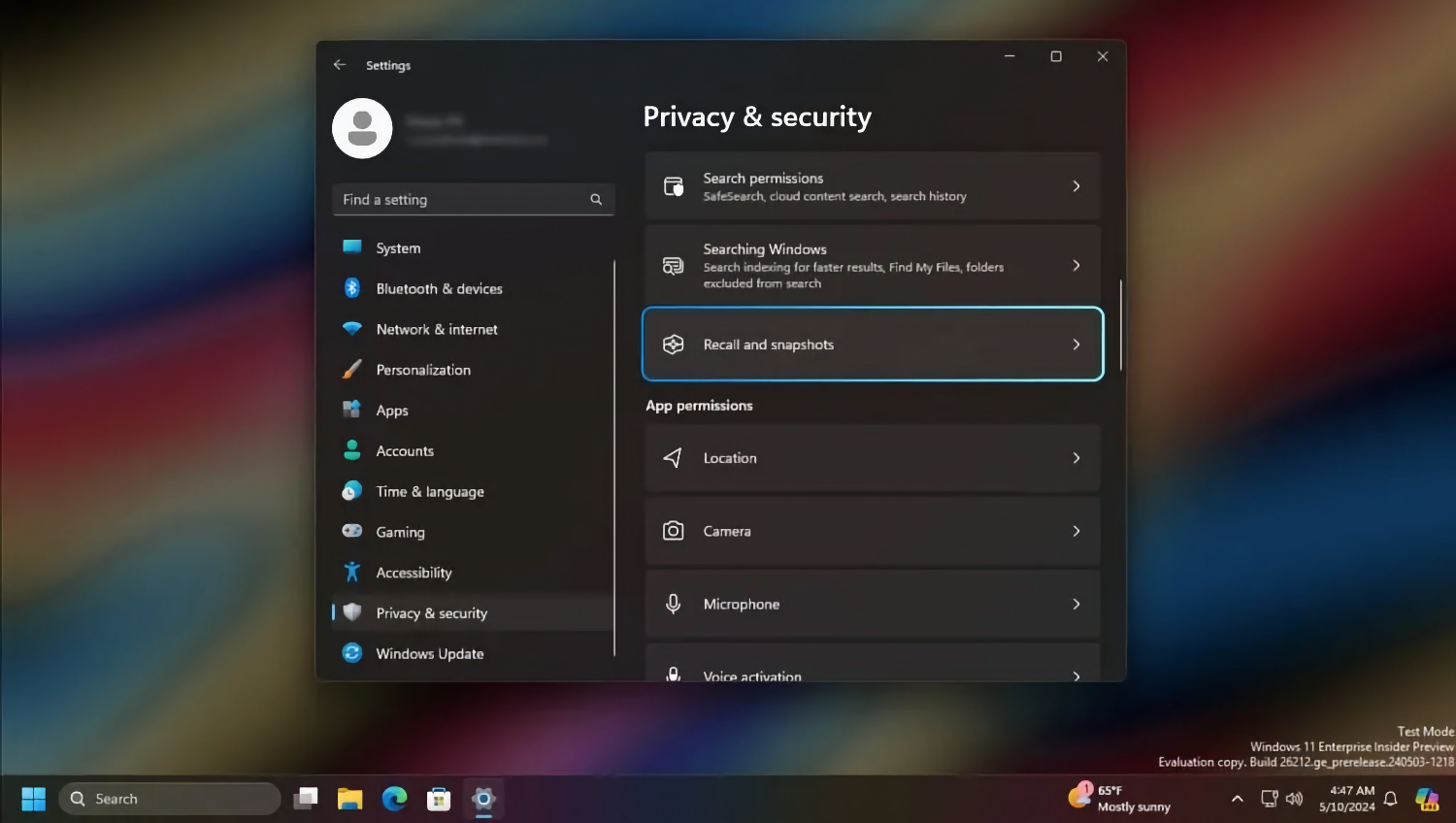Click the Find a setting search box

[464, 200]
